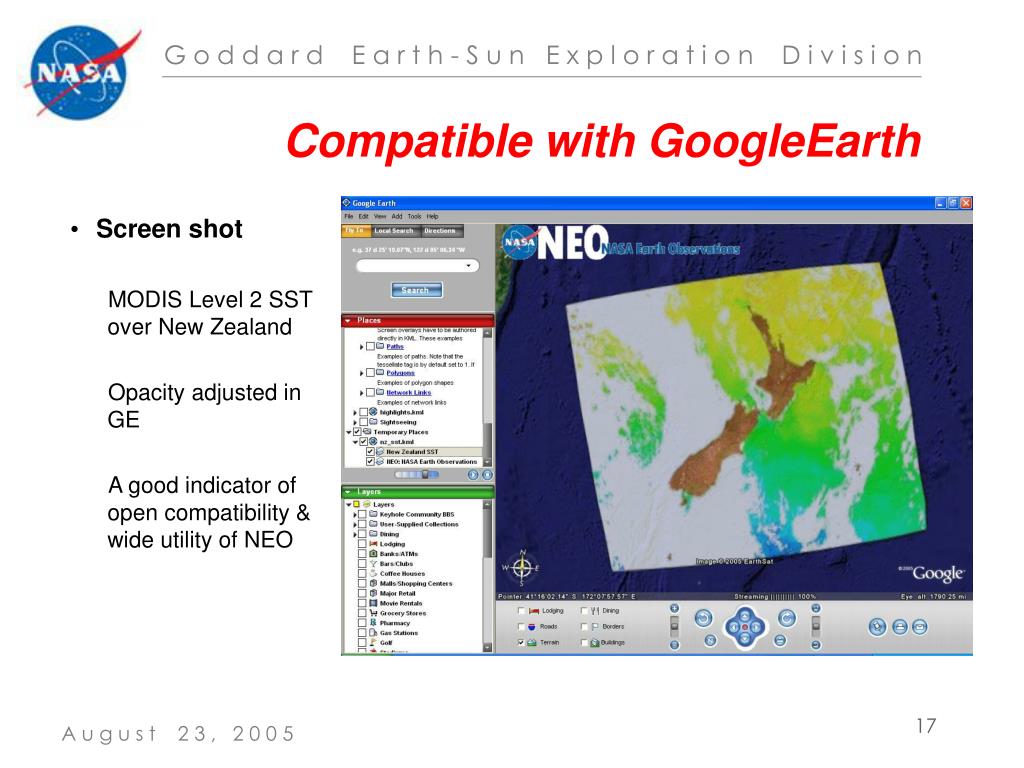Enable the Paths checkbox
Screen dimensions: 1024x768
370,347
